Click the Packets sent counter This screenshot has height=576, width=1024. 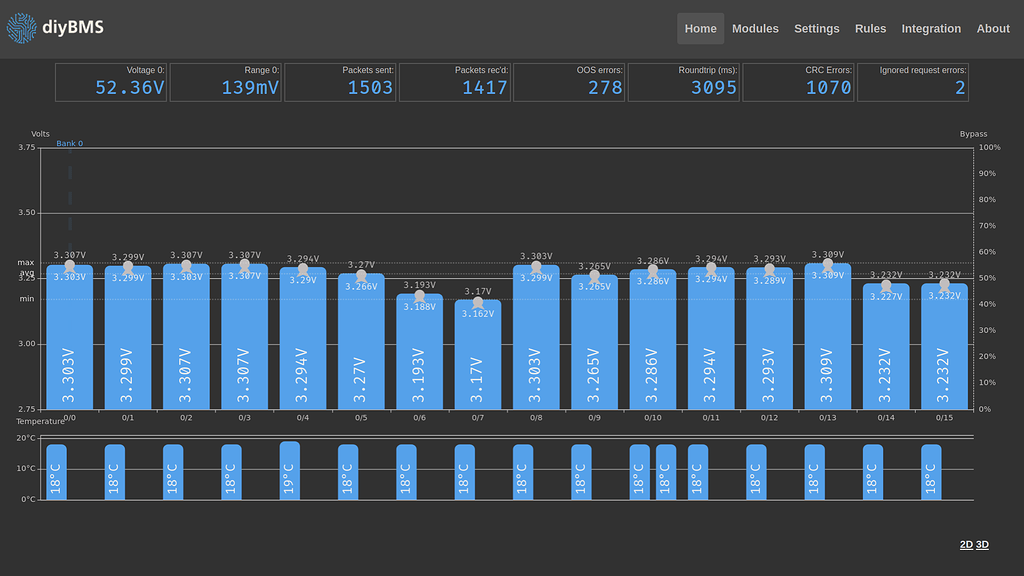pyautogui.click(x=340, y=82)
